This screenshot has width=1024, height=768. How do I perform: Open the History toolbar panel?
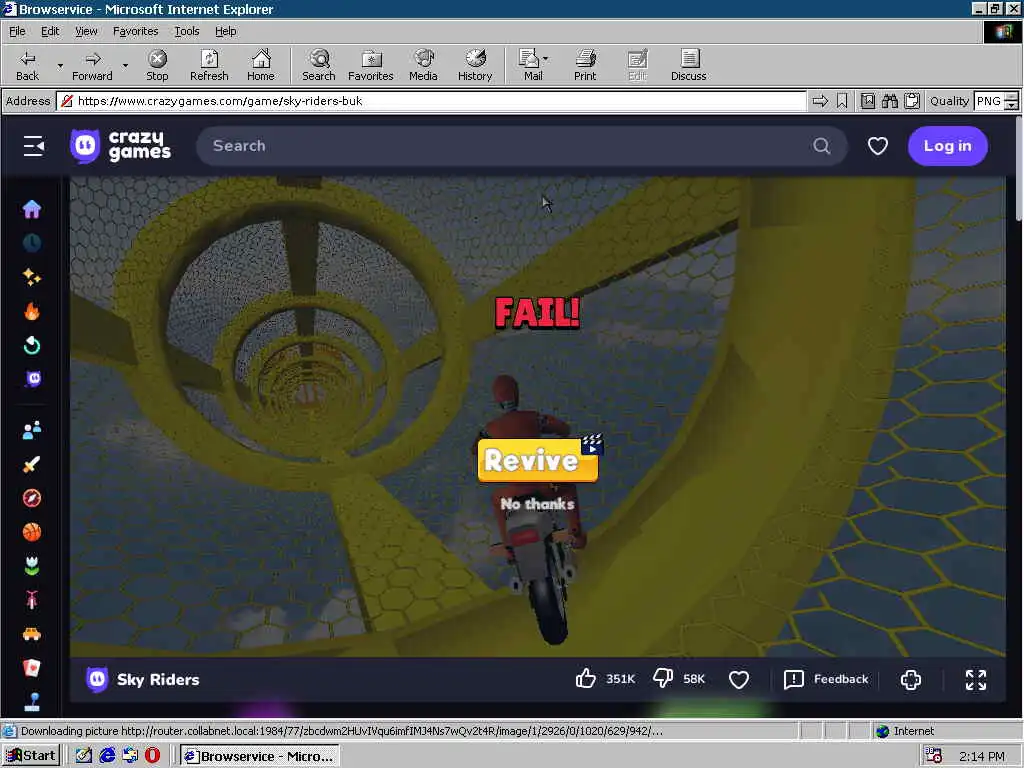[x=475, y=65]
